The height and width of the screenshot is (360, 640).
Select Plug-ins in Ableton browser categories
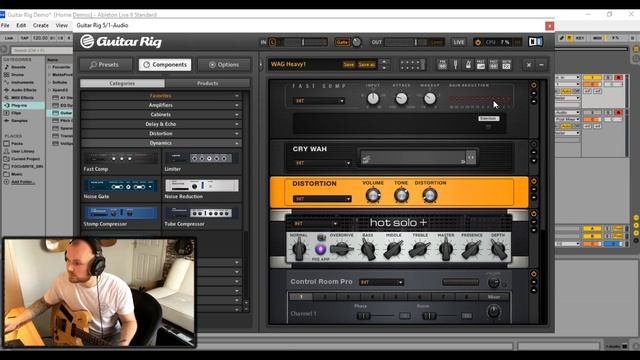click(x=19, y=105)
